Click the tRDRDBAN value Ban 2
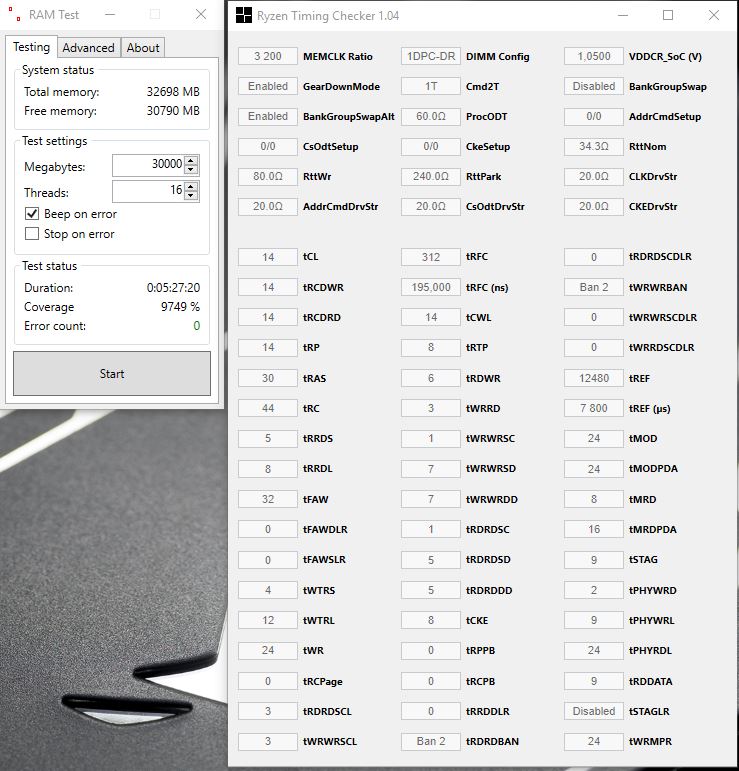739x771 pixels. coord(431,741)
